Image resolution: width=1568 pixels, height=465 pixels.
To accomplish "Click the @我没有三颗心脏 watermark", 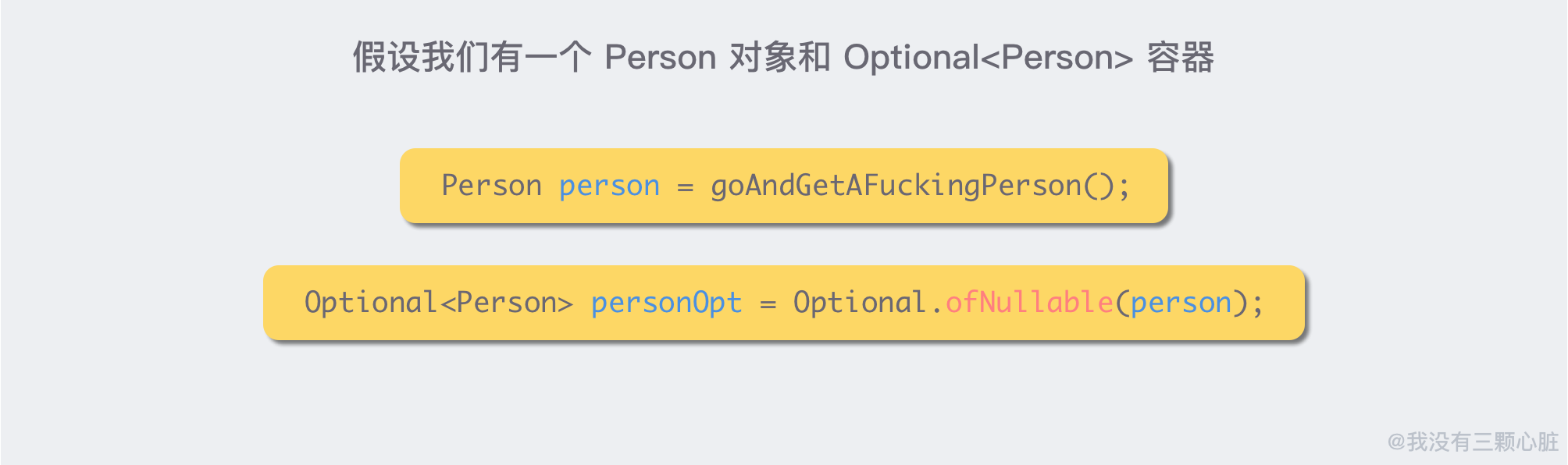I will tap(1473, 442).
